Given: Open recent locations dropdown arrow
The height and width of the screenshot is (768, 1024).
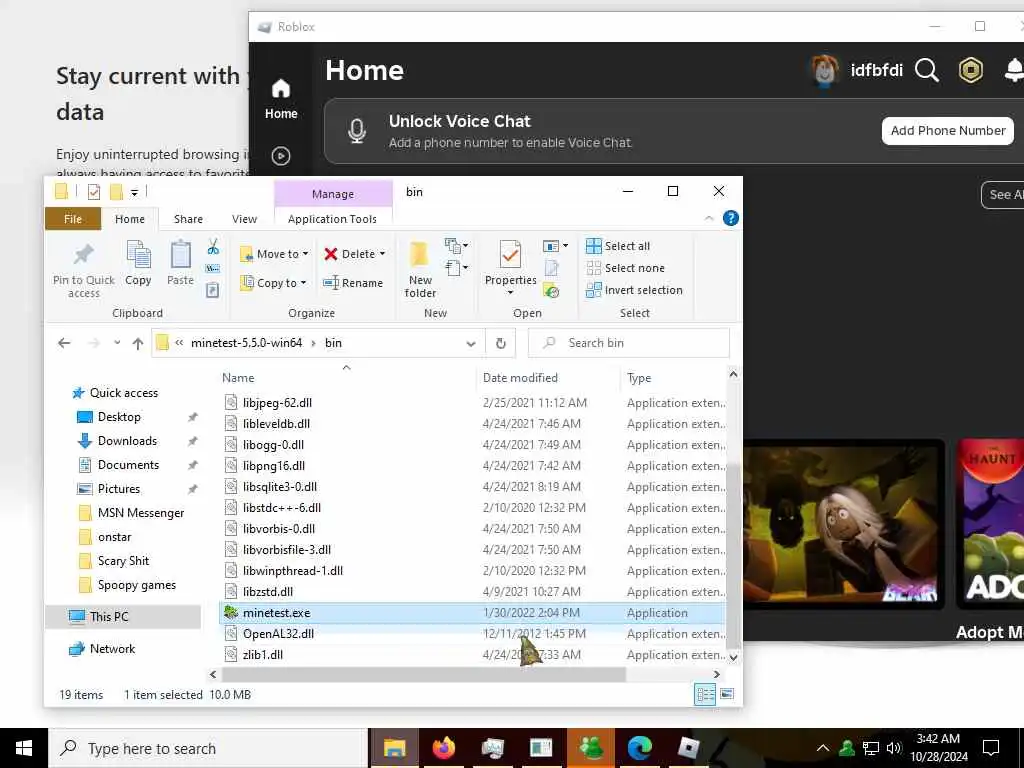Looking at the screenshot, I should tap(117, 343).
